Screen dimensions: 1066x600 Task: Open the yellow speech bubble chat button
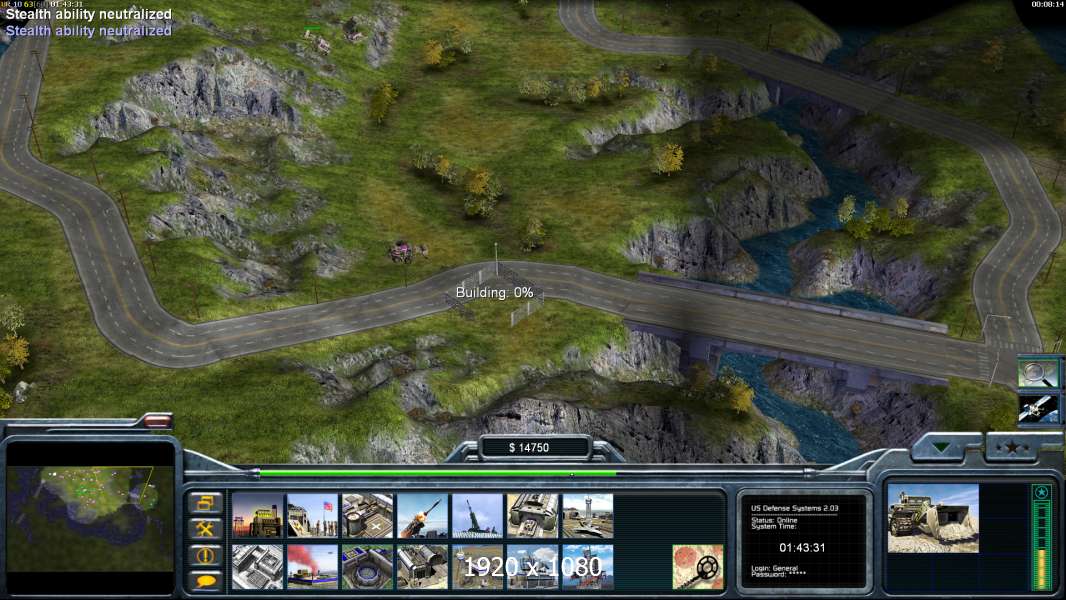(205, 581)
